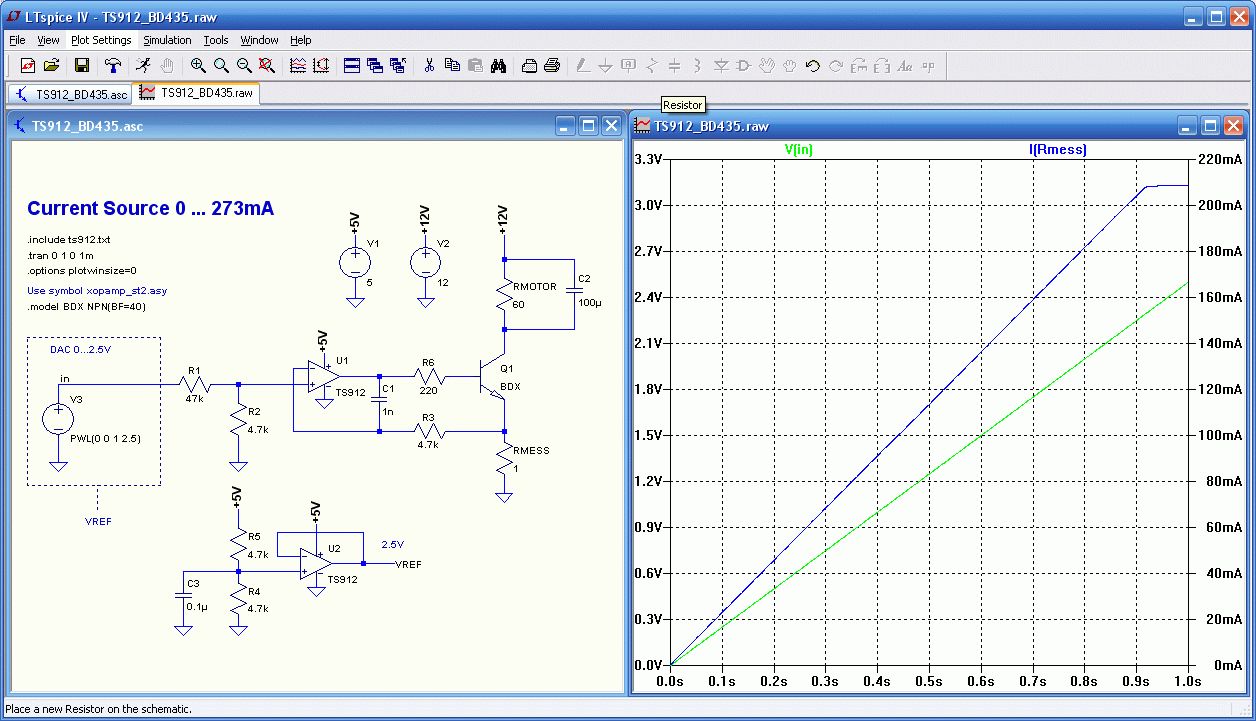Click the Run simulation icon

point(144,66)
